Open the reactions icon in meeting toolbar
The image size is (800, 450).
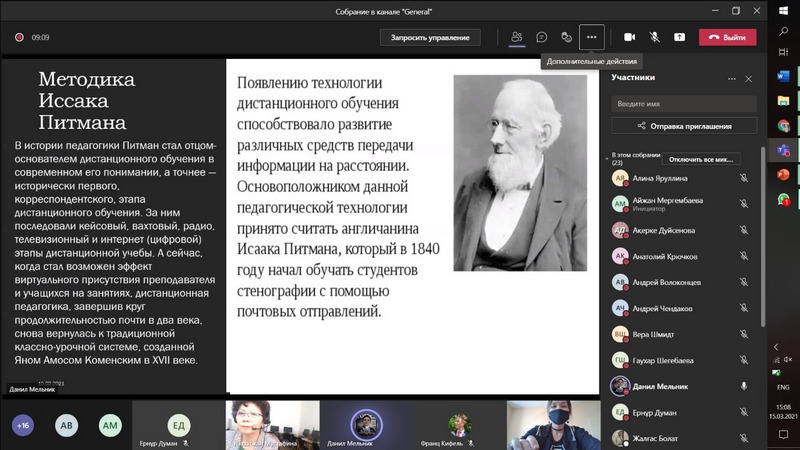(566, 37)
